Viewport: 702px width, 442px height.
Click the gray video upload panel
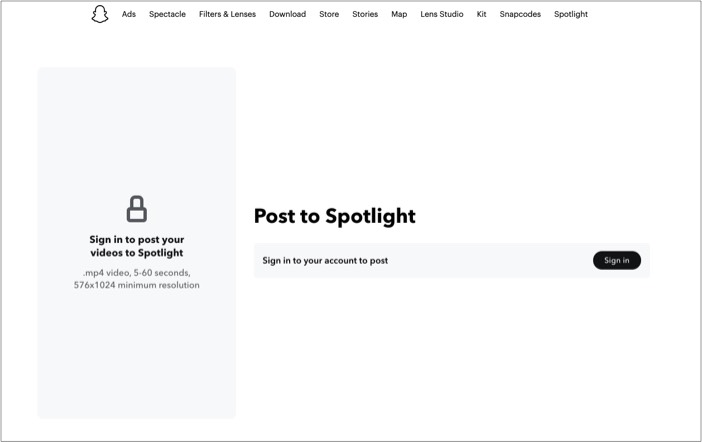137,243
